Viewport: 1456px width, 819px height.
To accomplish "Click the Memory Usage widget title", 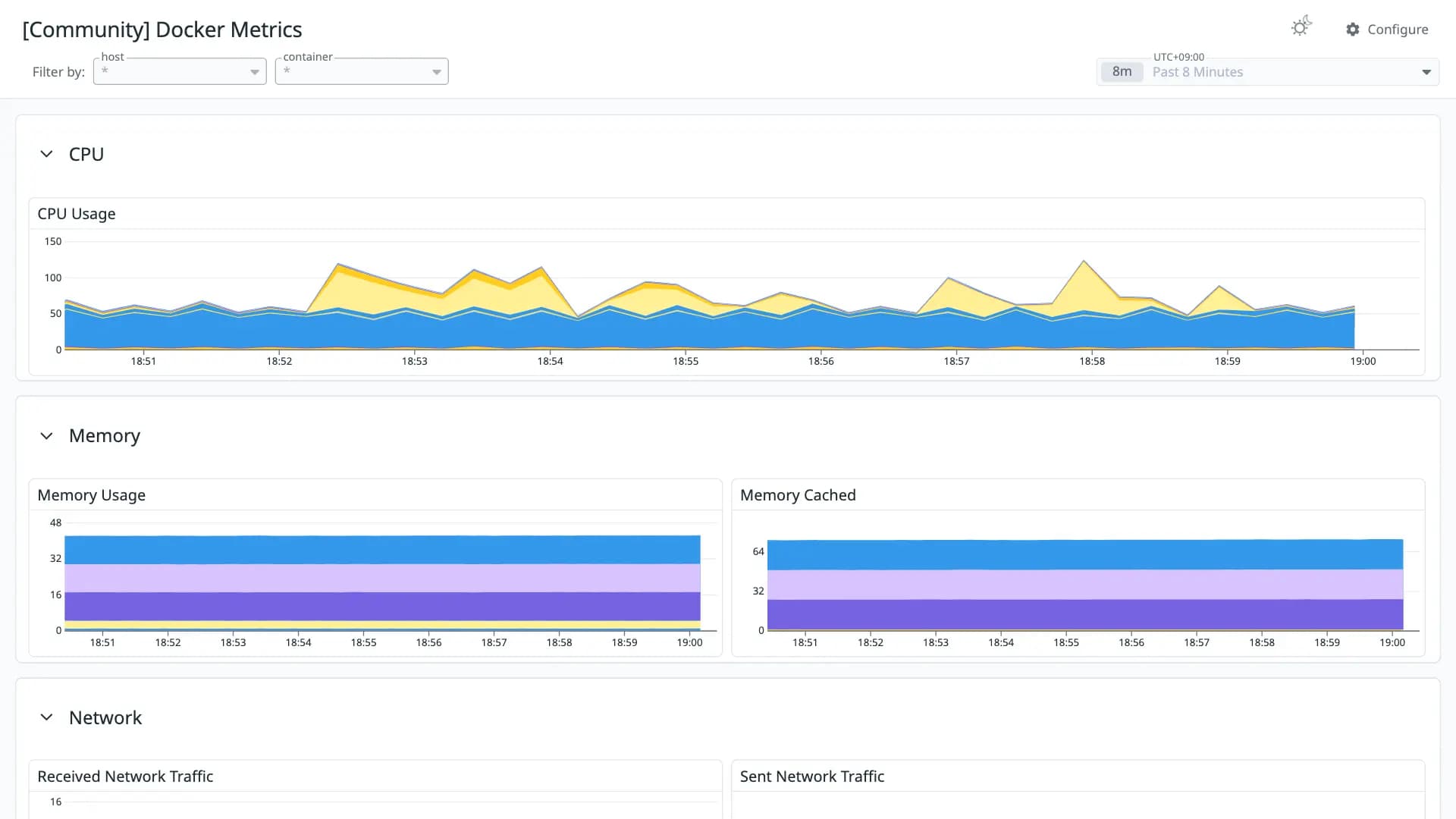I will tap(92, 495).
